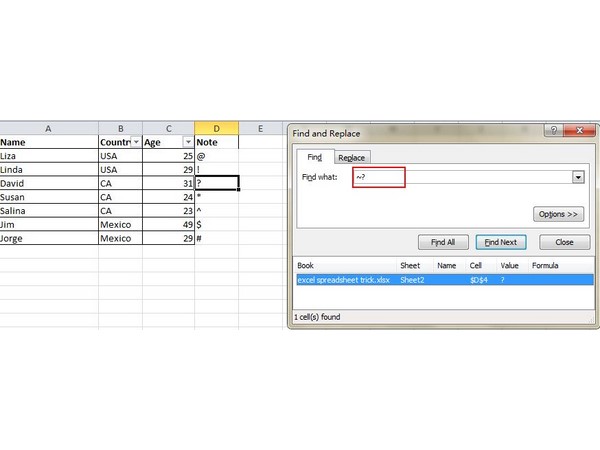Select the highlighted column D header
This screenshot has height=450, width=600.
click(217, 129)
